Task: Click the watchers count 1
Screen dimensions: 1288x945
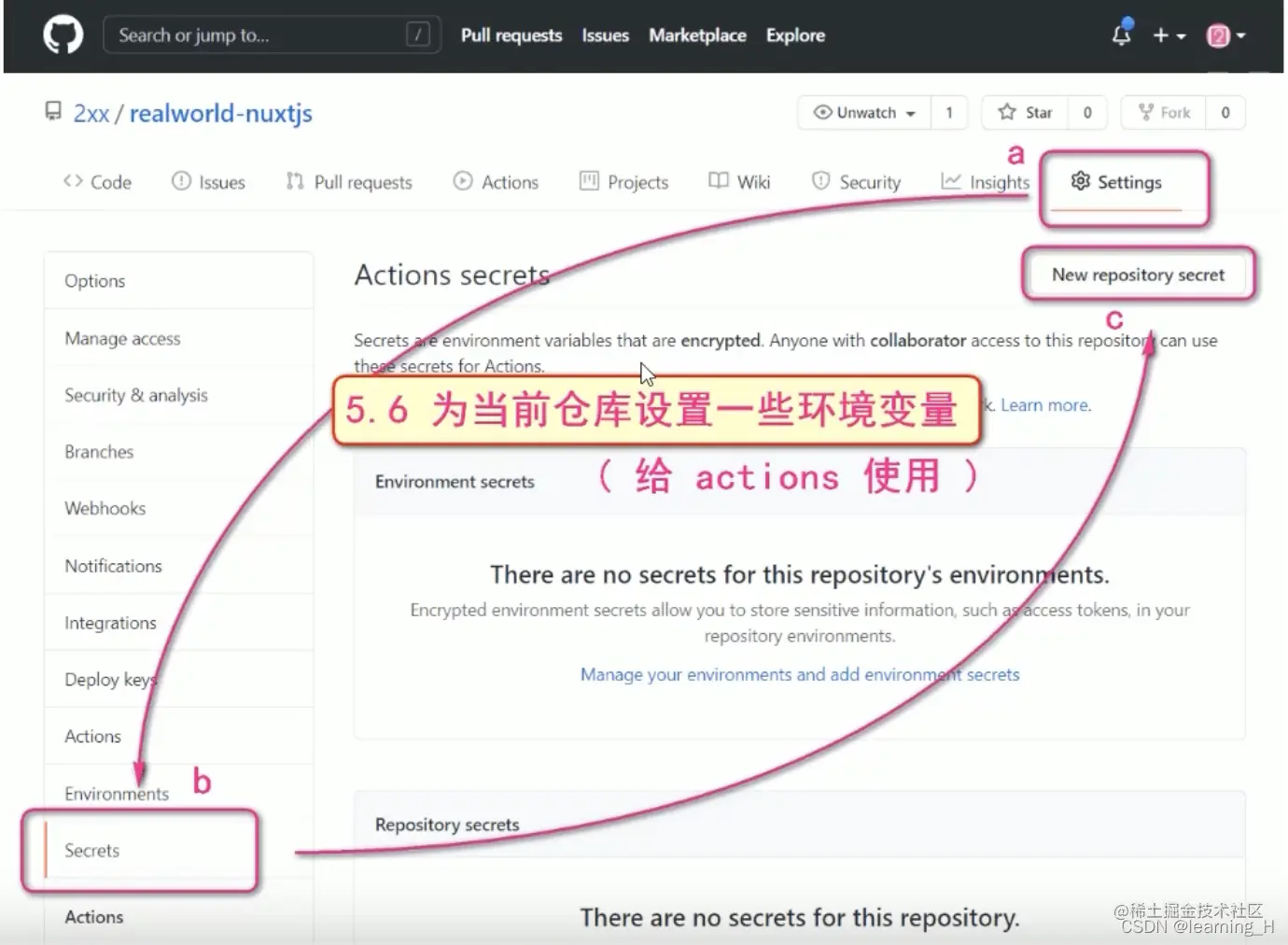Action: (x=949, y=113)
